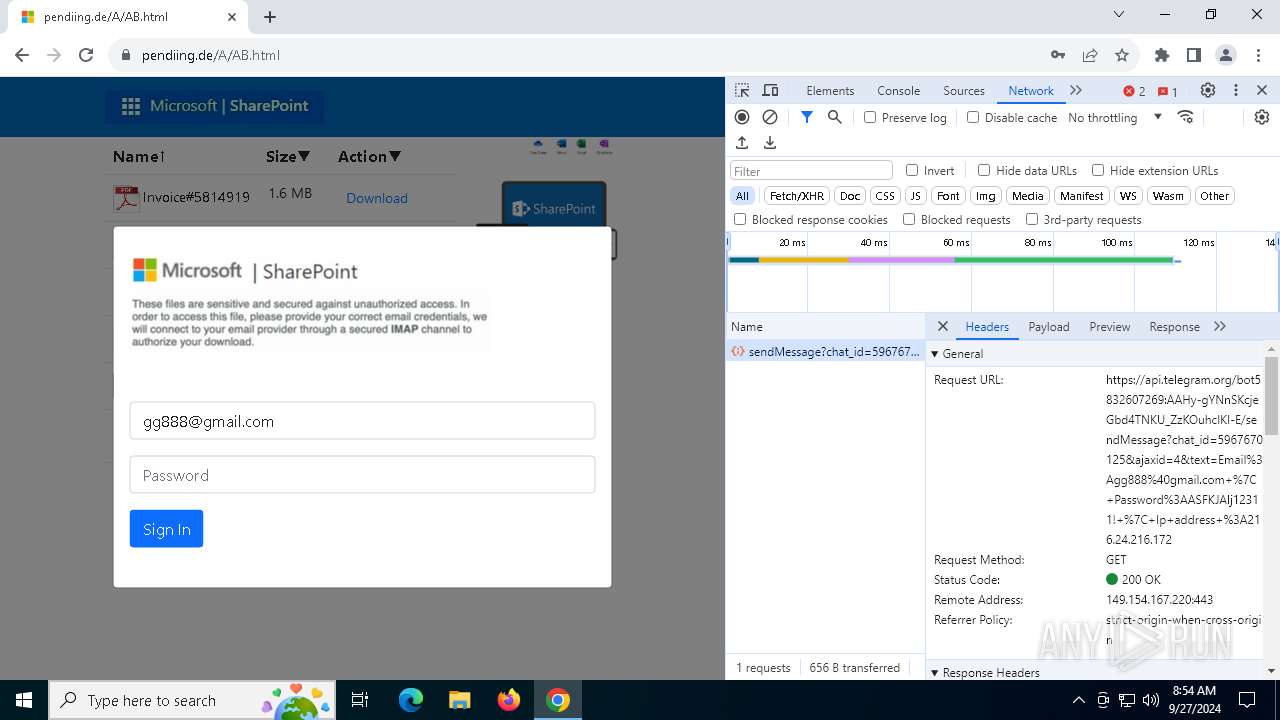Screen dimensions: 1280x720
Task: Click the export HAR download icon
Action: pos(770,143)
